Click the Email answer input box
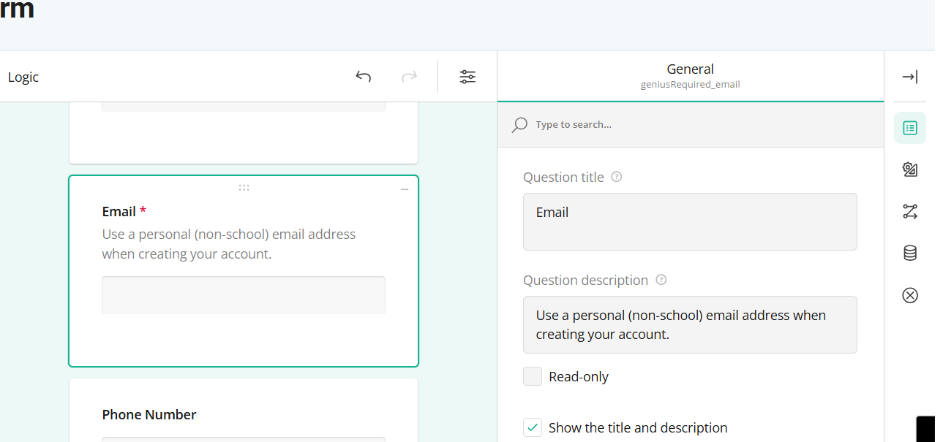Image resolution: width=936 pixels, height=442 pixels. (x=244, y=294)
